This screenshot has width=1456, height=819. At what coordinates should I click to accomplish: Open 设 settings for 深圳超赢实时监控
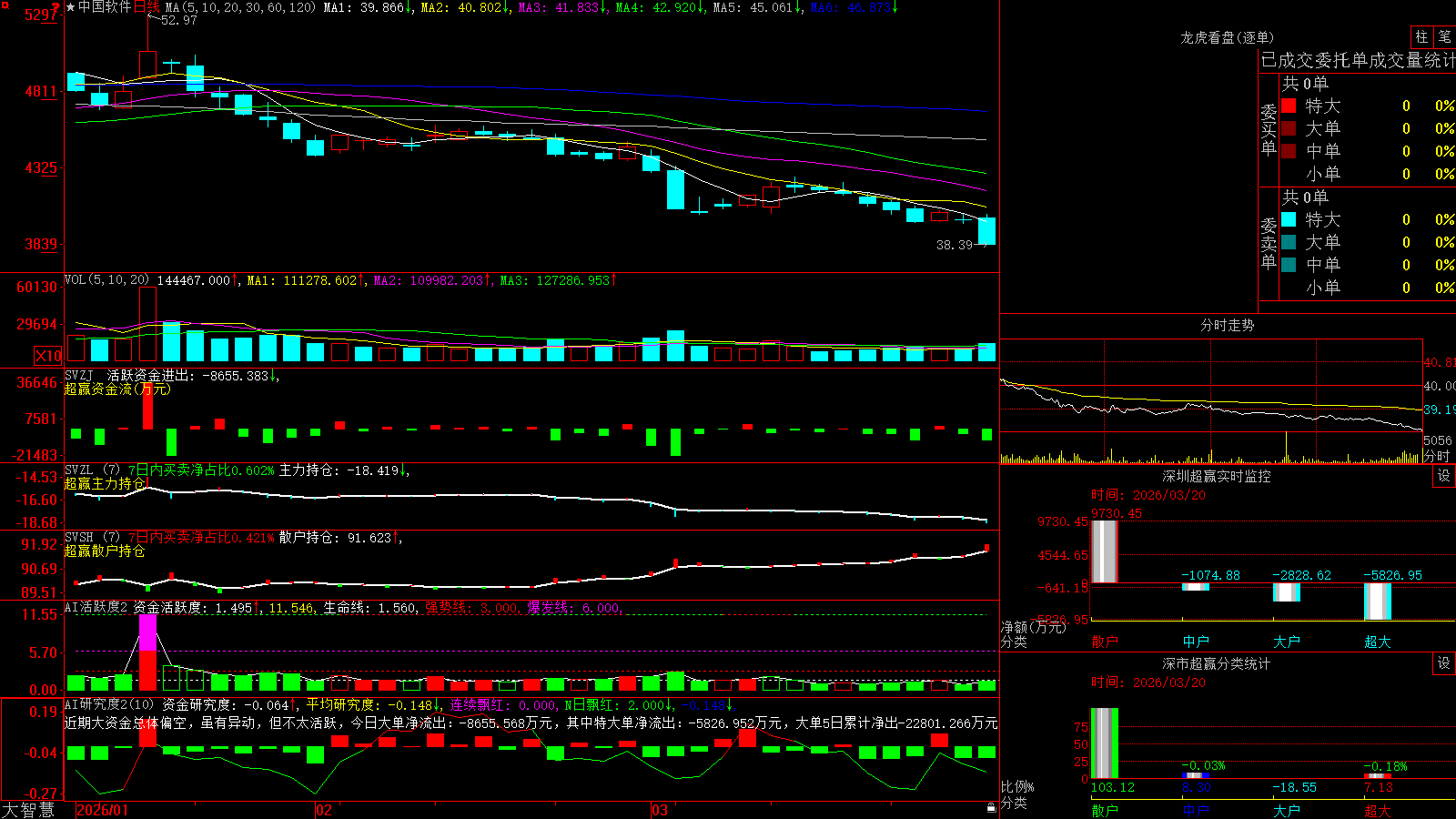(x=1444, y=476)
